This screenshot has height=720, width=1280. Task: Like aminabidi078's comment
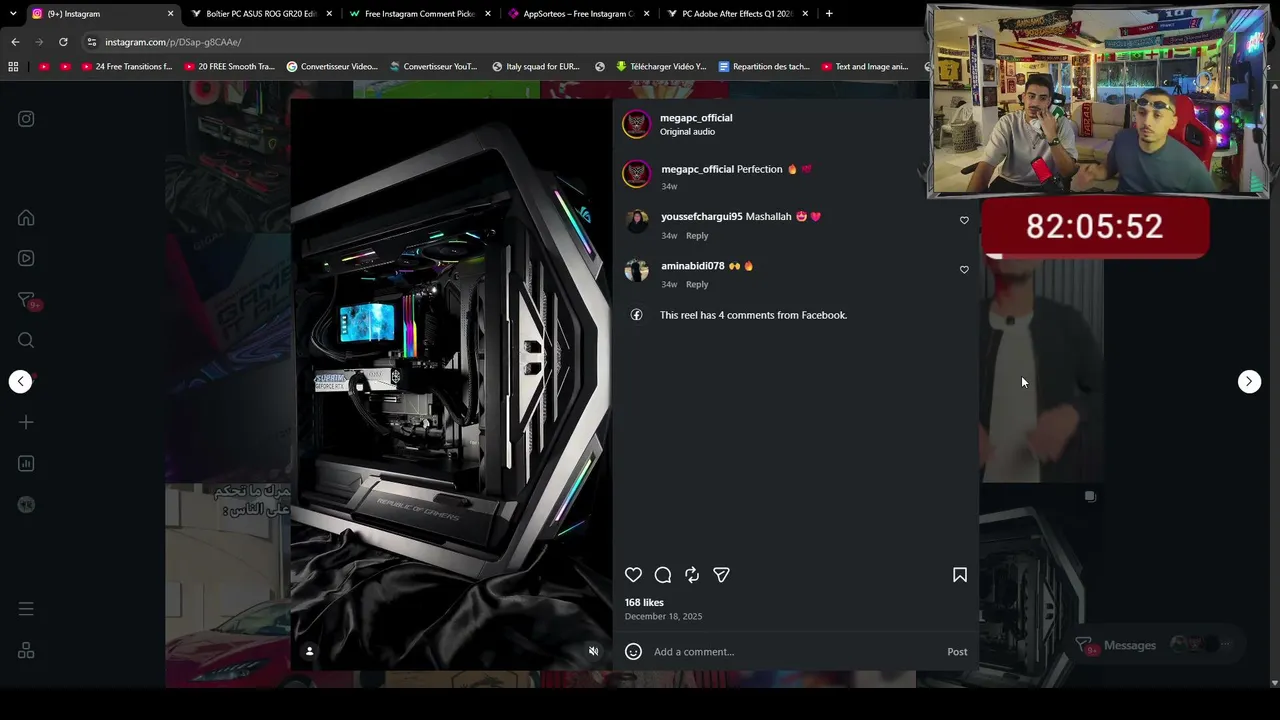(964, 270)
